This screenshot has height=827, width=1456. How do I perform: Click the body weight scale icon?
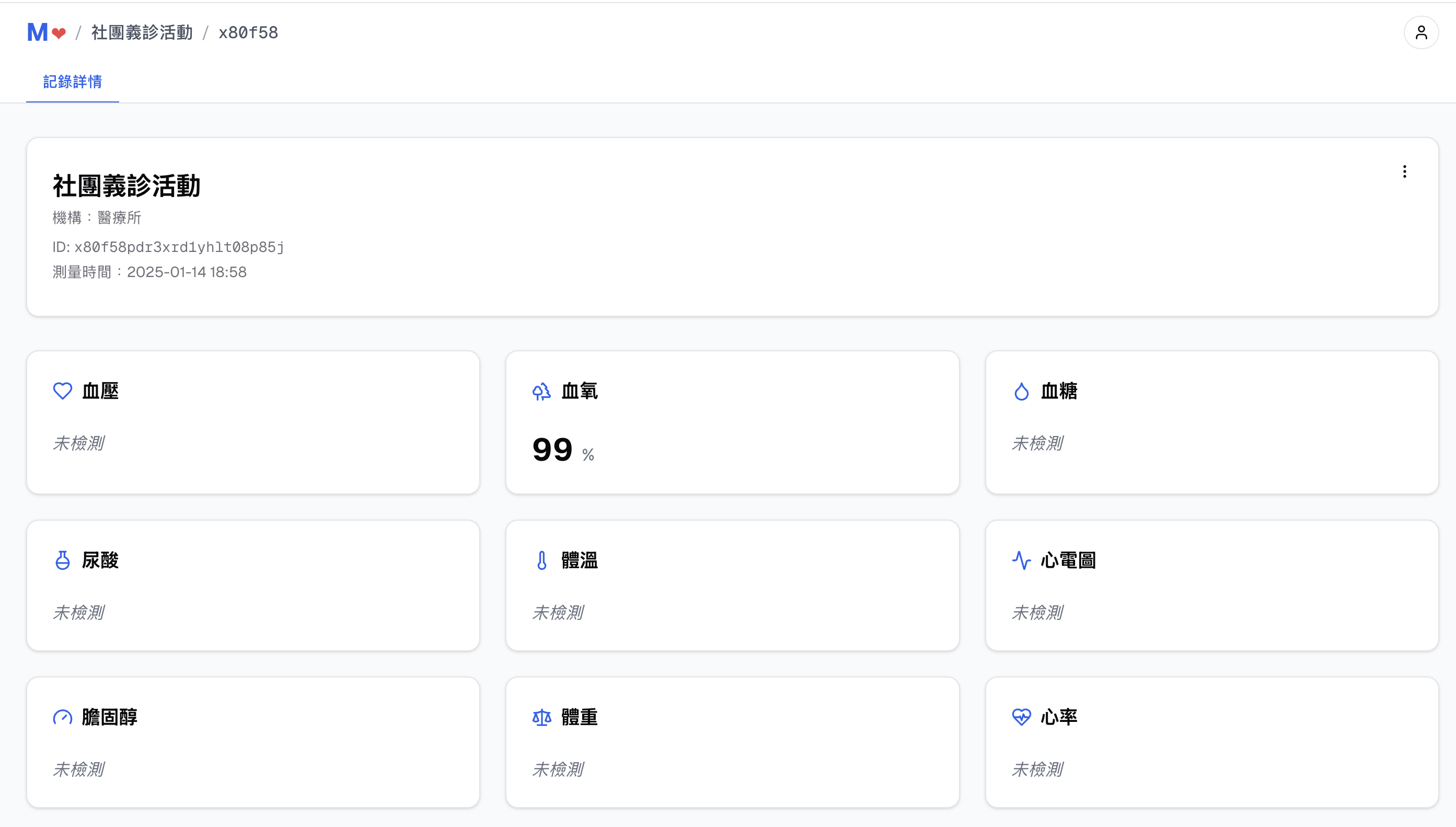[x=541, y=717]
